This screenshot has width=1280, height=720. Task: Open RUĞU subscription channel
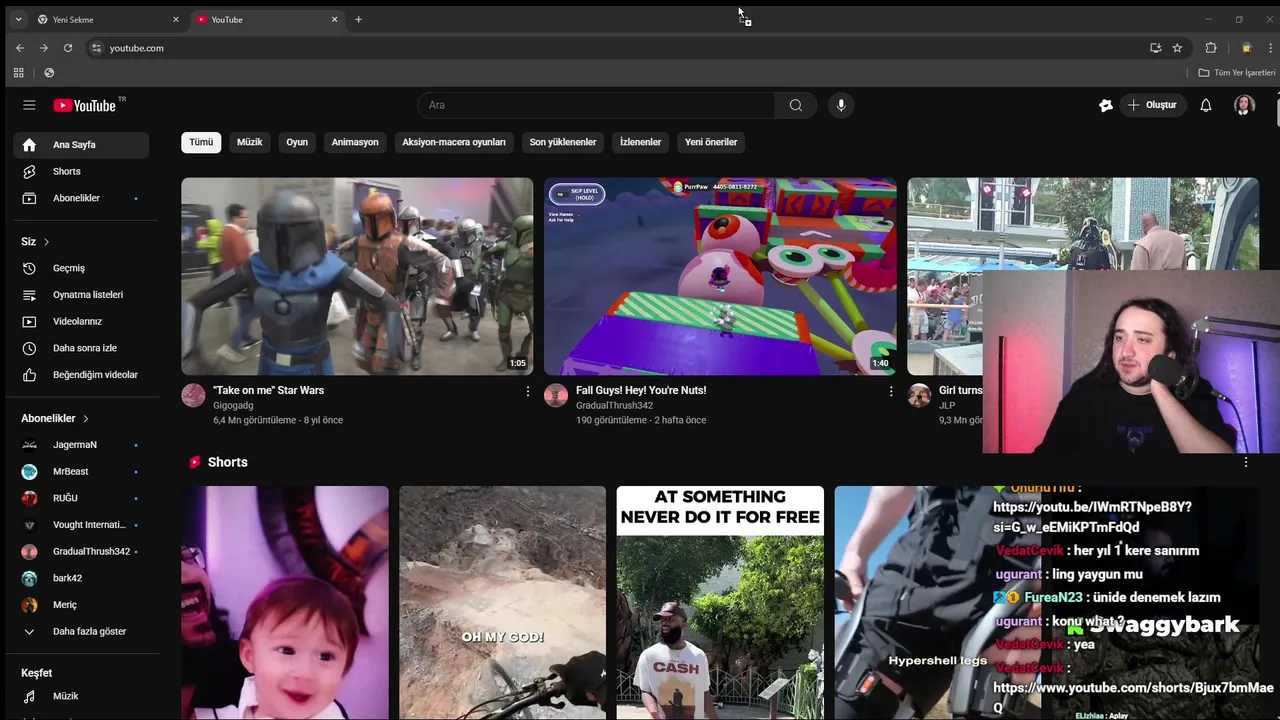81,498
